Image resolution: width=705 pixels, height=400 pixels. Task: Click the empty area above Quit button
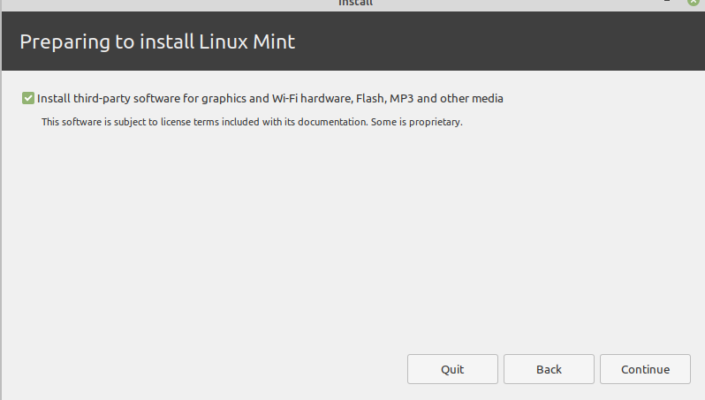pos(452,300)
